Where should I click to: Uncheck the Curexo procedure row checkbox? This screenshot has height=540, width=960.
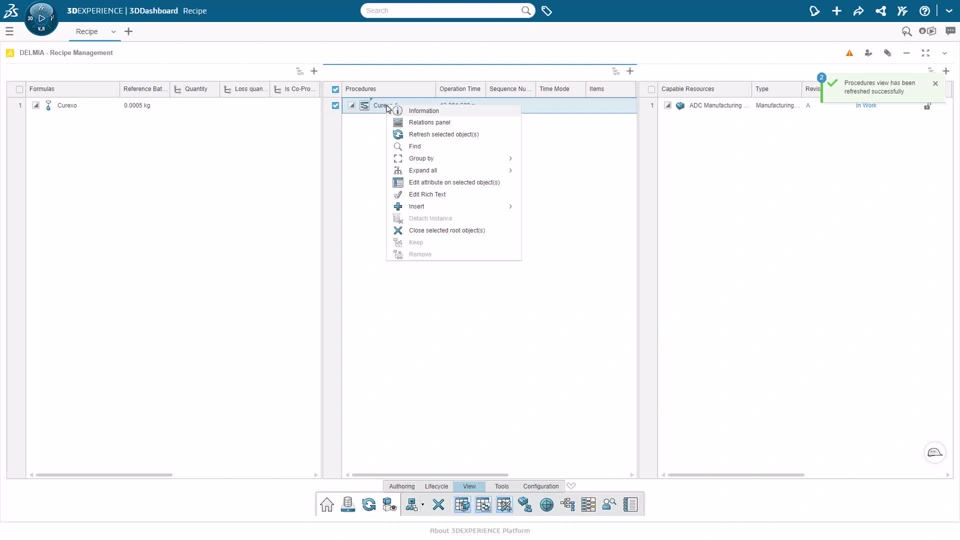coord(336,105)
